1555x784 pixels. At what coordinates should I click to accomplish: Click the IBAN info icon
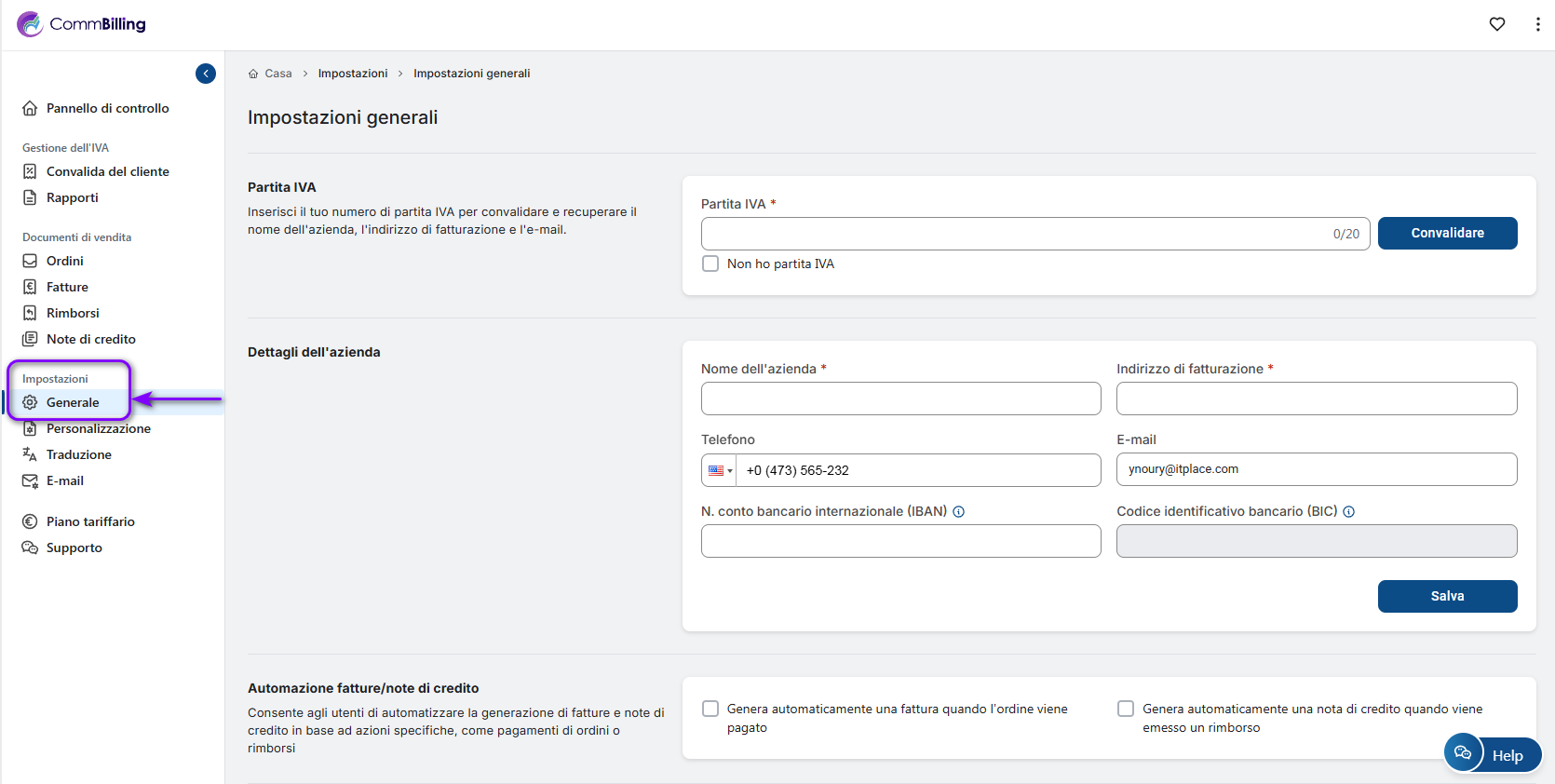pos(958,511)
